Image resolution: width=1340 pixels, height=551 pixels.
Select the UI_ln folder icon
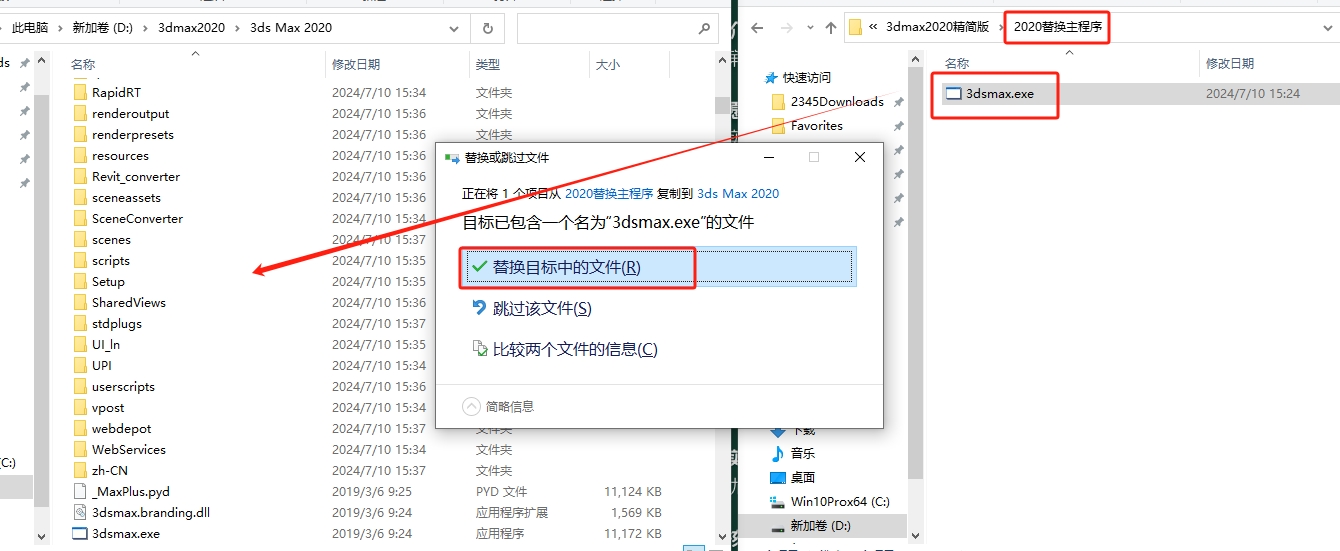81,344
